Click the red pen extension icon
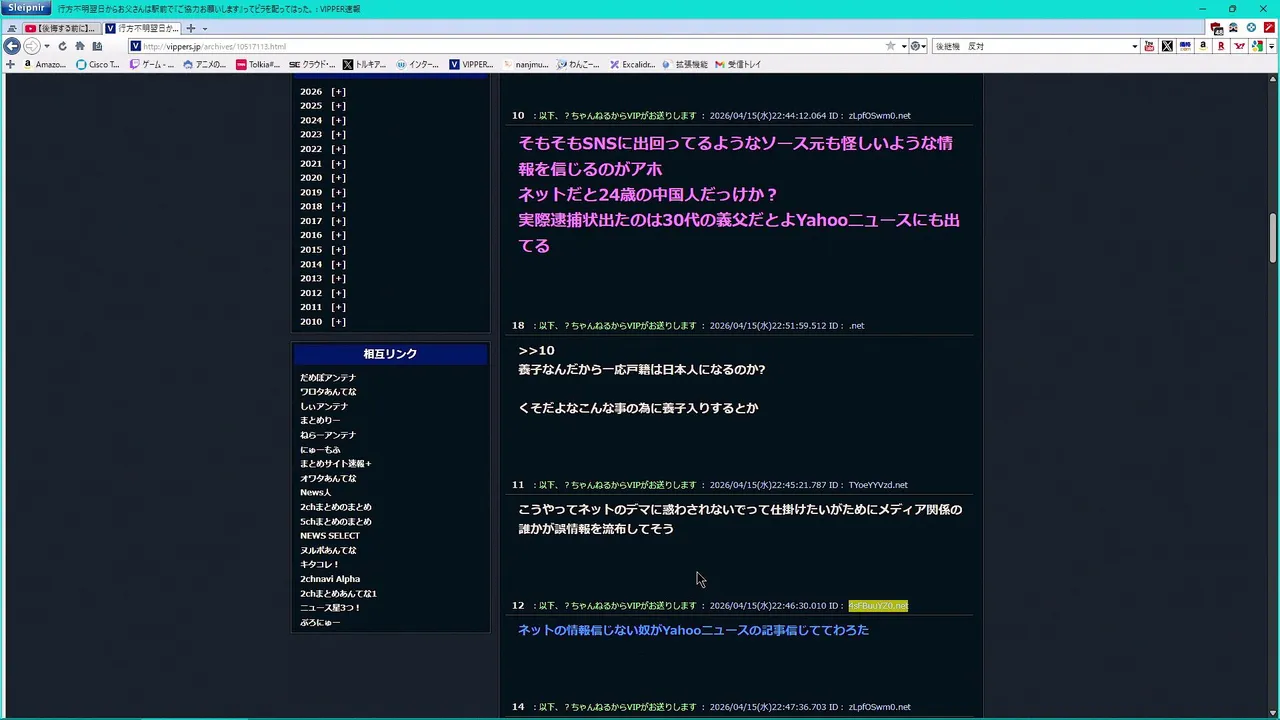This screenshot has width=1280, height=720. coord(1269,28)
